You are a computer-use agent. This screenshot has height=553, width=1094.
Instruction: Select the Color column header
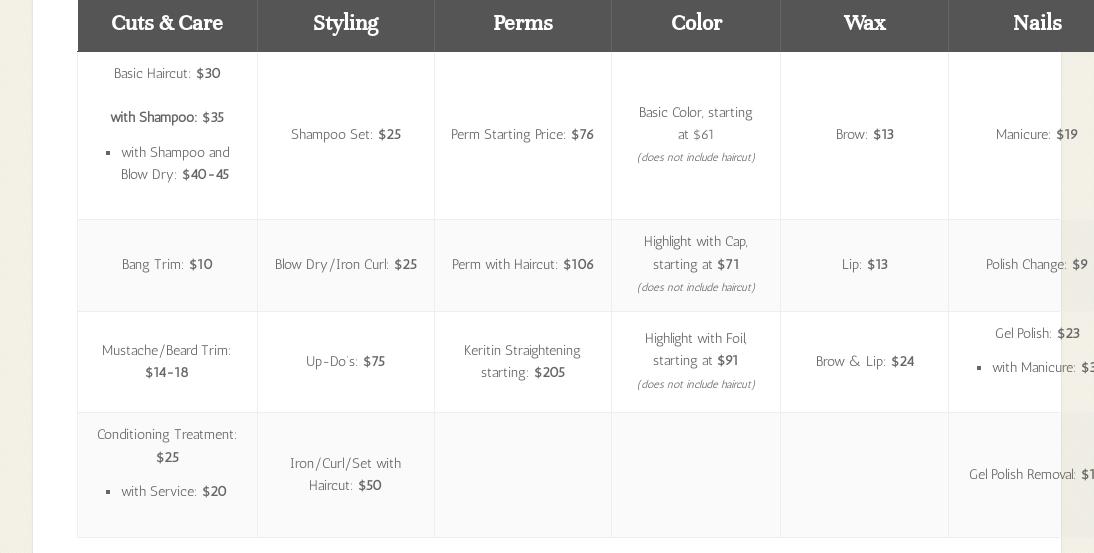click(696, 23)
